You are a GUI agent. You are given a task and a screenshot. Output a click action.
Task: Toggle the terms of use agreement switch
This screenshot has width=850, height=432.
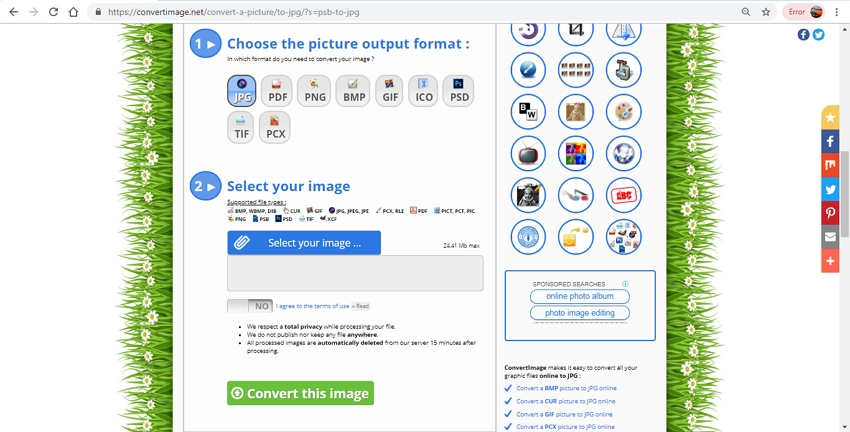[x=249, y=306]
